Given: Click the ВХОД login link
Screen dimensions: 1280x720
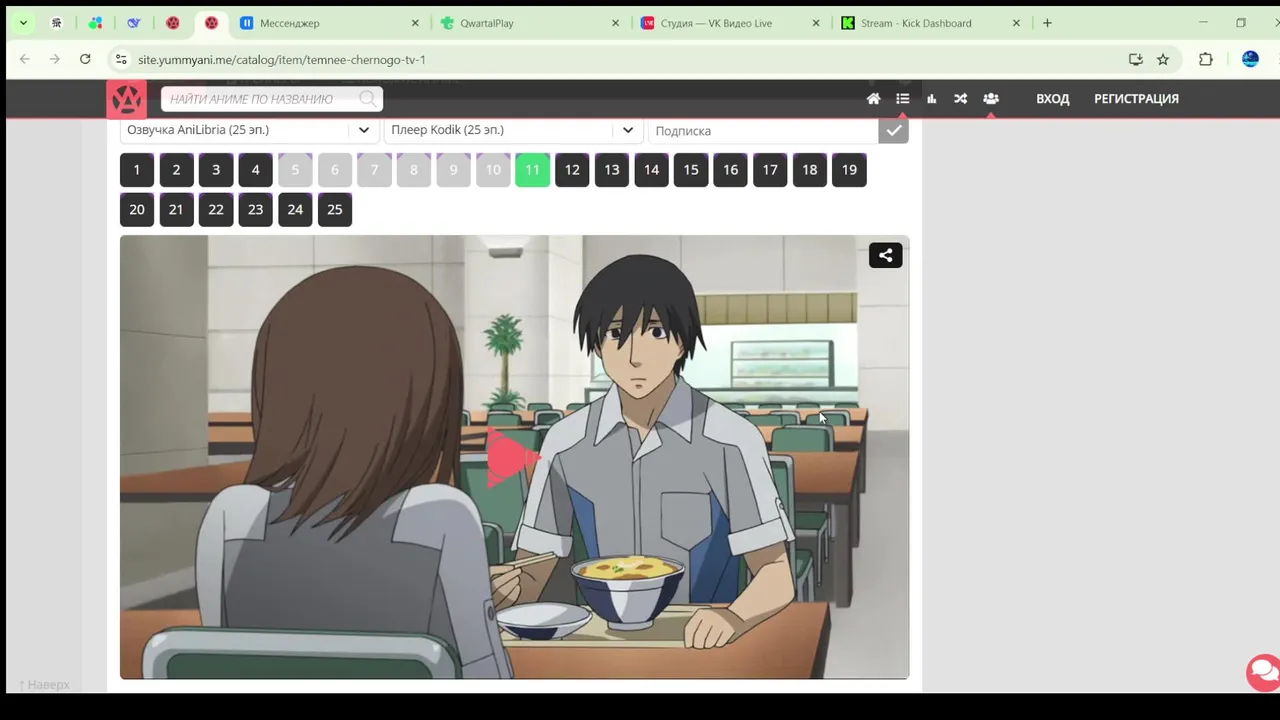Looking at the screenshot, I should [x=1052, y=99].
